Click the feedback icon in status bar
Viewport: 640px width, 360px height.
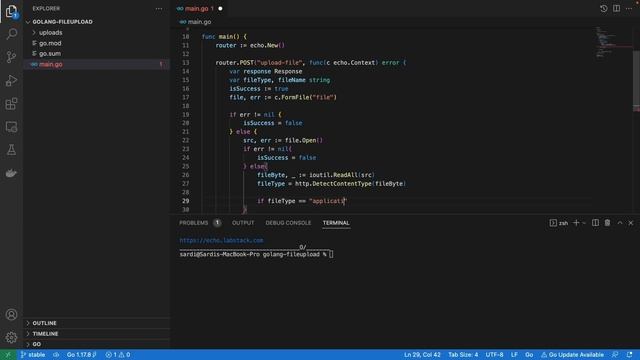tap(615, 355)
